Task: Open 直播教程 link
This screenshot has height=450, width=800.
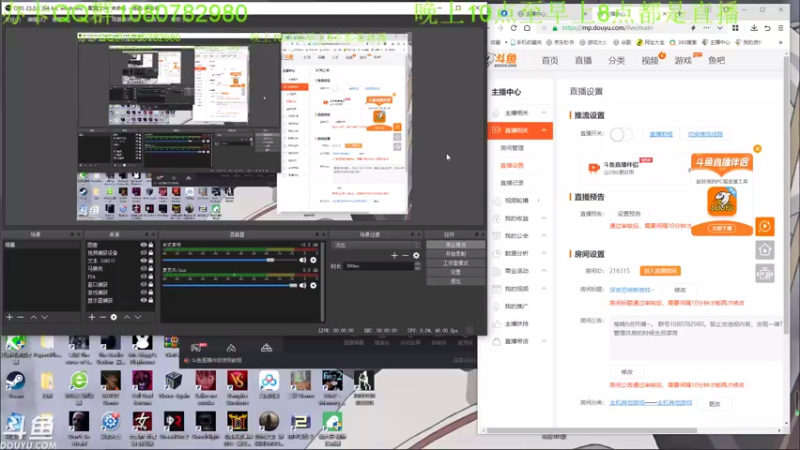Action: click(661, 134)
